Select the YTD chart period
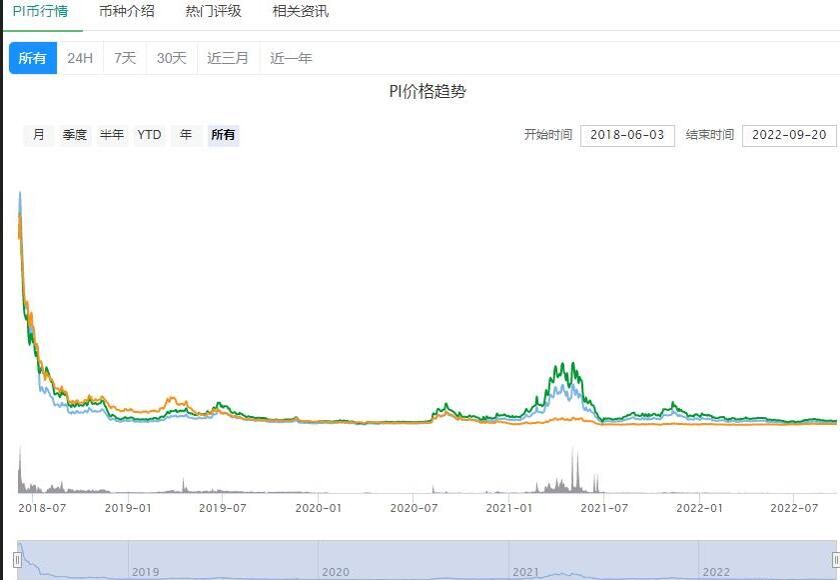 (148, 135)
